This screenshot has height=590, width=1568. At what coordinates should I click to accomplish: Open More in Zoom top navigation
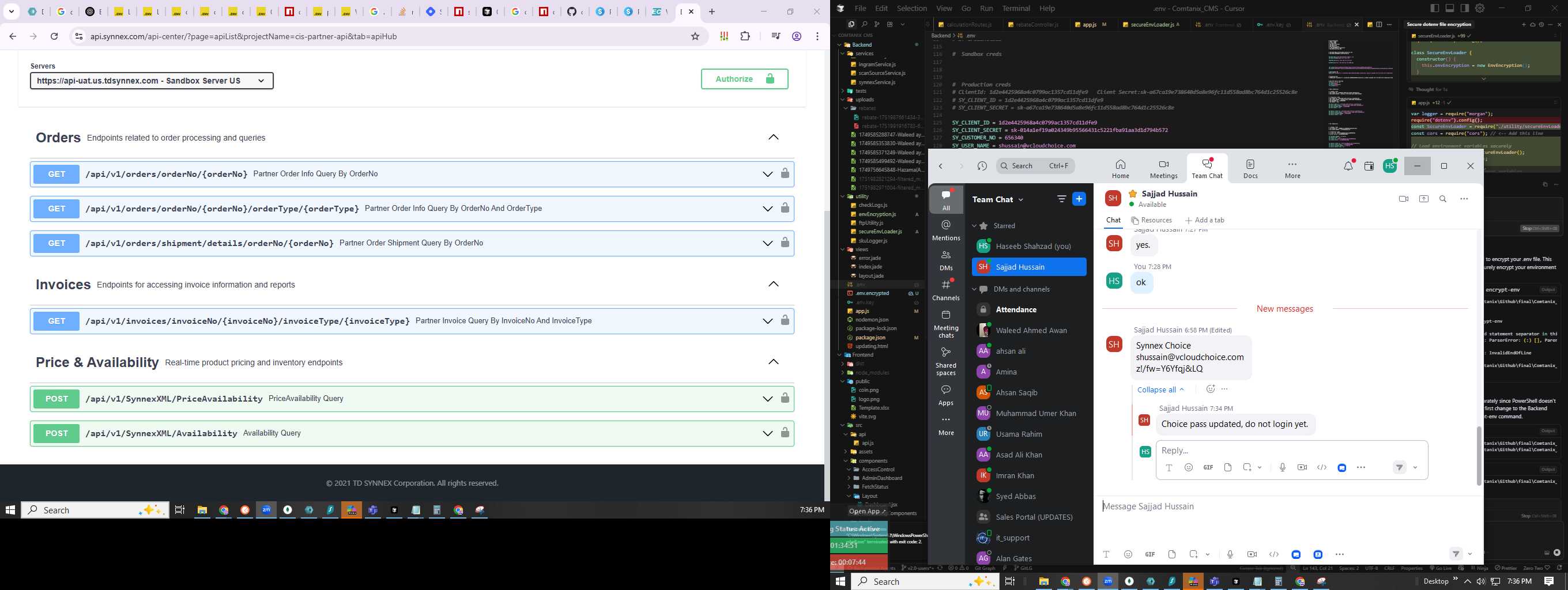pos(1292,168)
